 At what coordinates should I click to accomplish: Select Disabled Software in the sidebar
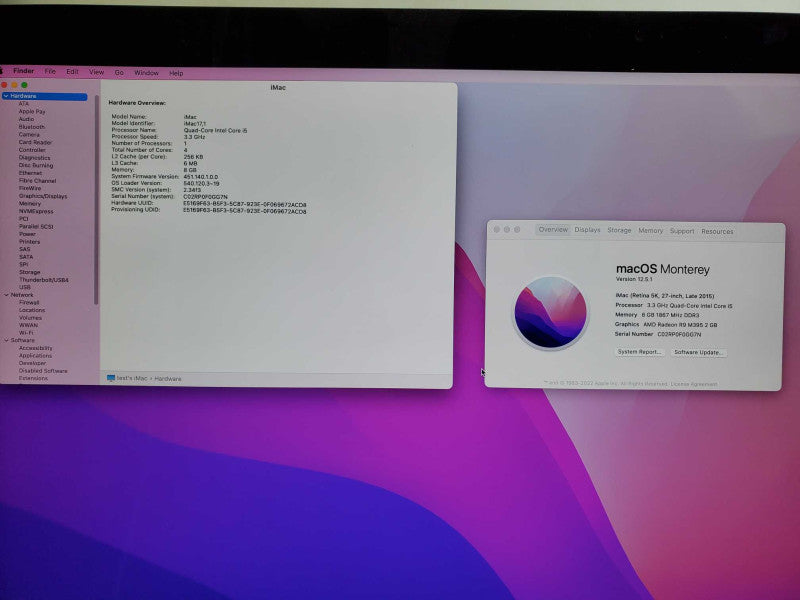[43, 371]
